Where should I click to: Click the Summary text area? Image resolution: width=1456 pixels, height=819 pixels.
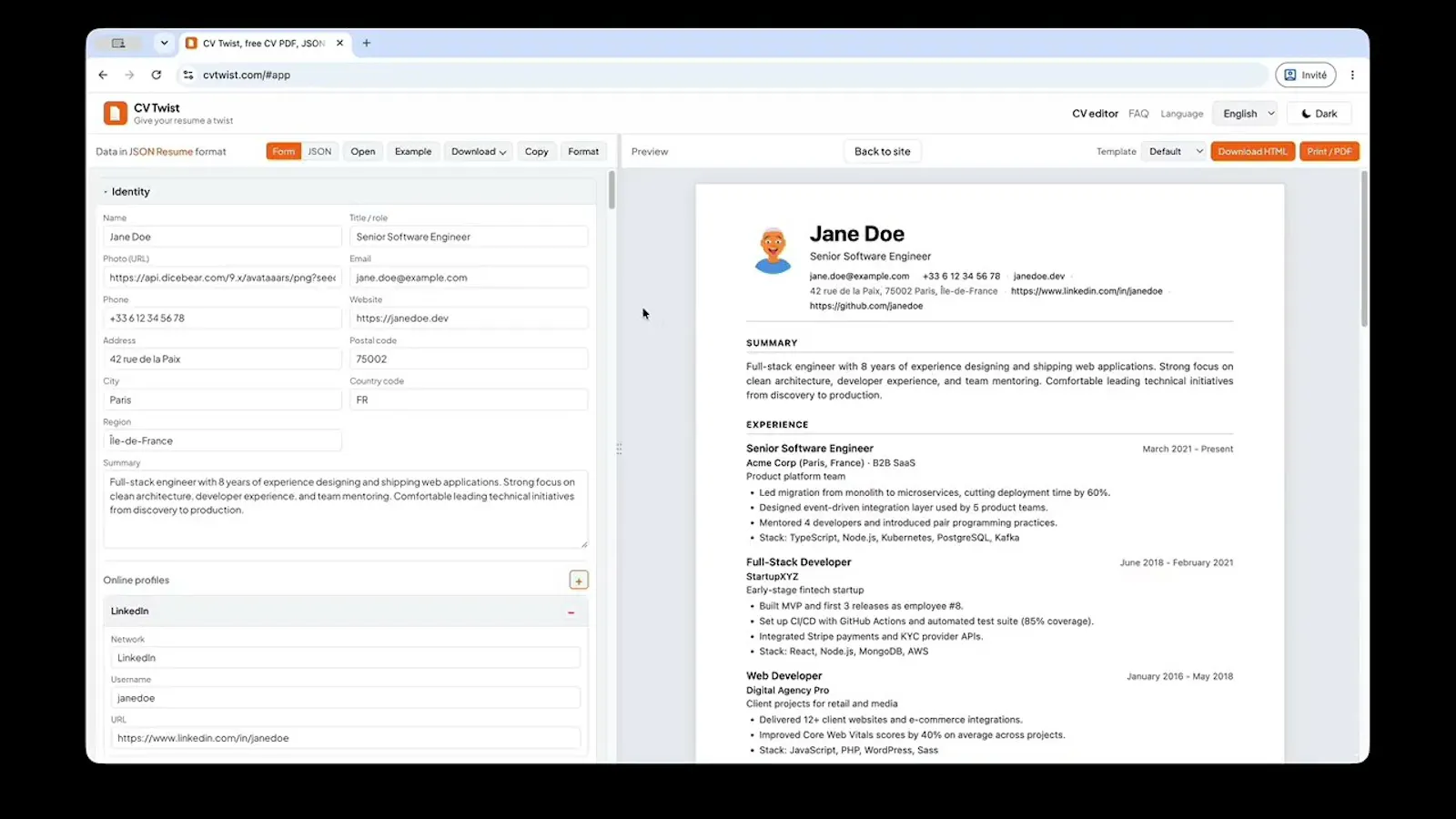[346, 510]
